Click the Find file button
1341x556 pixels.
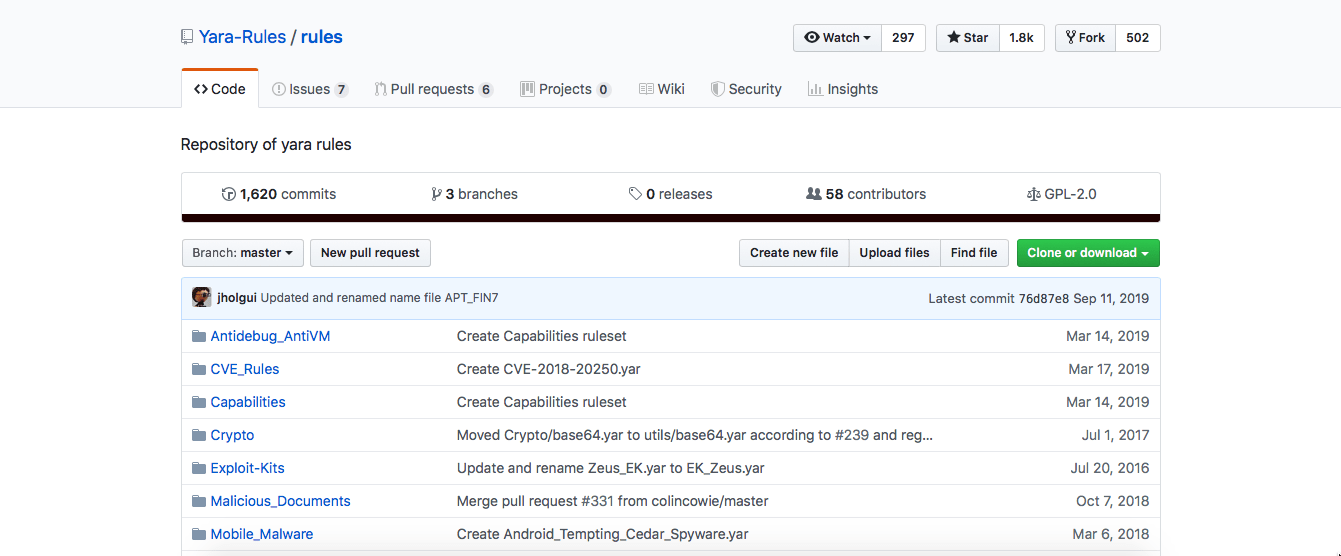tap(974, 253)
